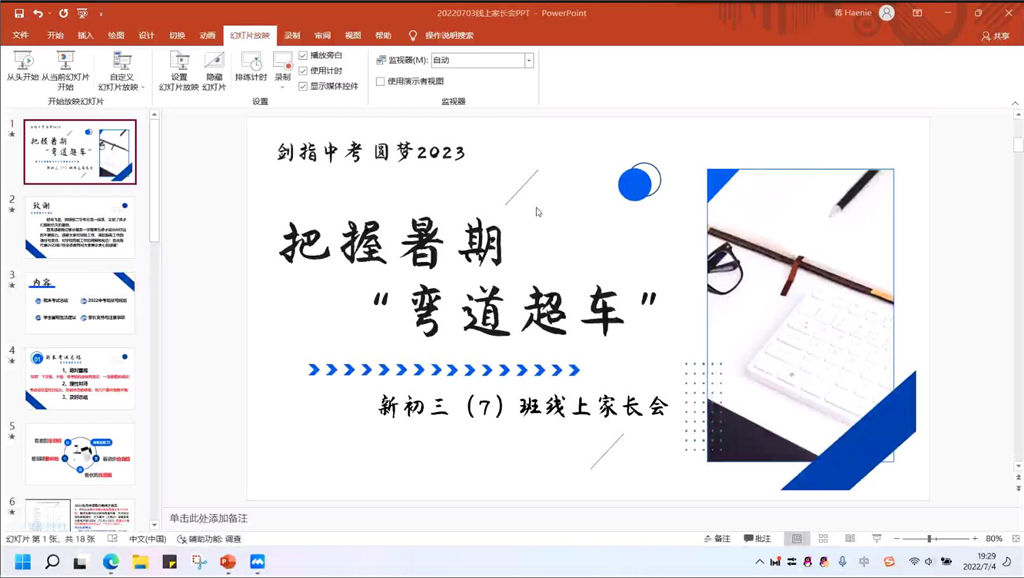1024x578 pixels.
Task: Start slideshow from current slide (从当前幻灯片开始)
Action: 65,67
